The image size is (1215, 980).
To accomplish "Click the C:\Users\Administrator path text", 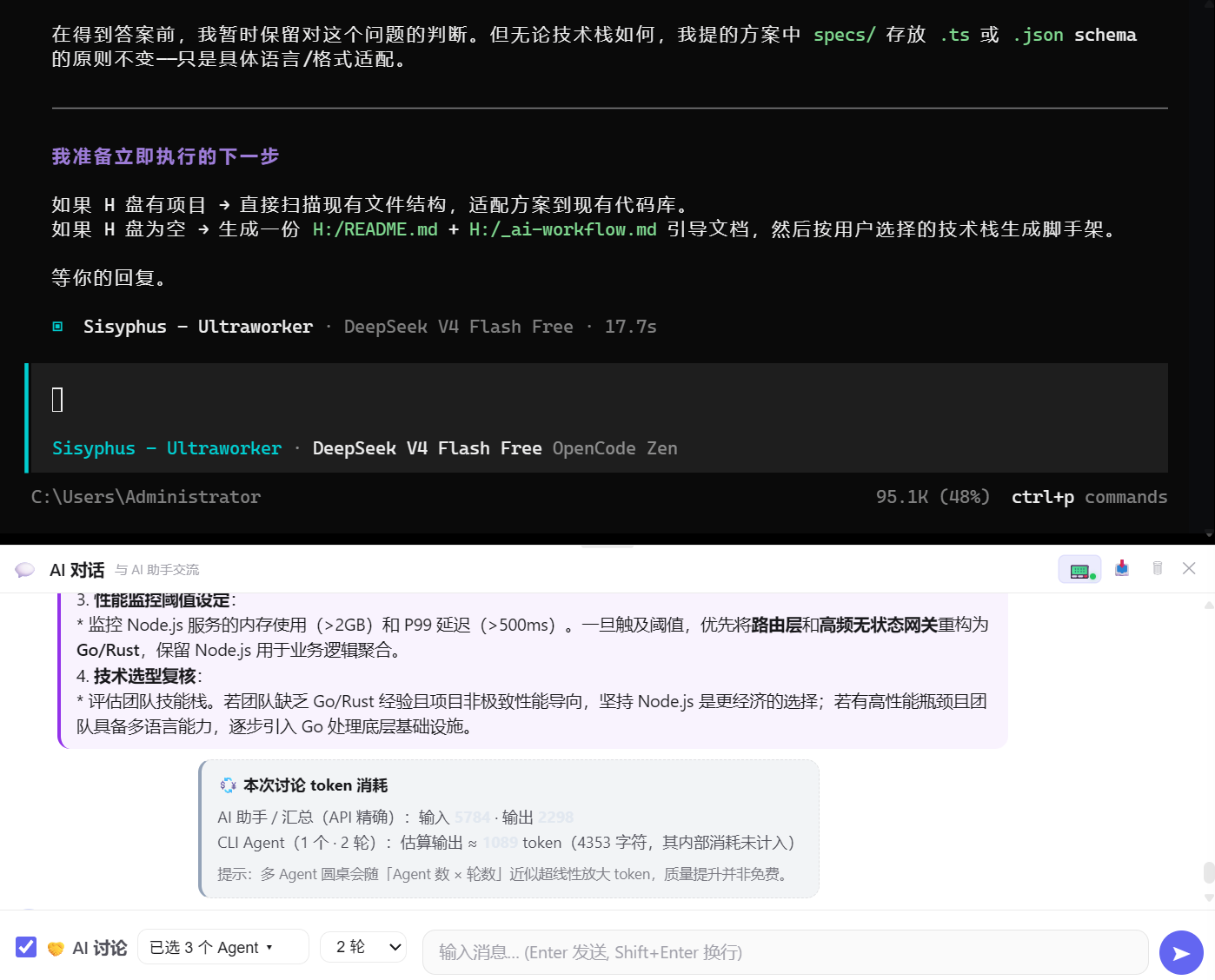I will pyautogui.click(x=146, y=497).
